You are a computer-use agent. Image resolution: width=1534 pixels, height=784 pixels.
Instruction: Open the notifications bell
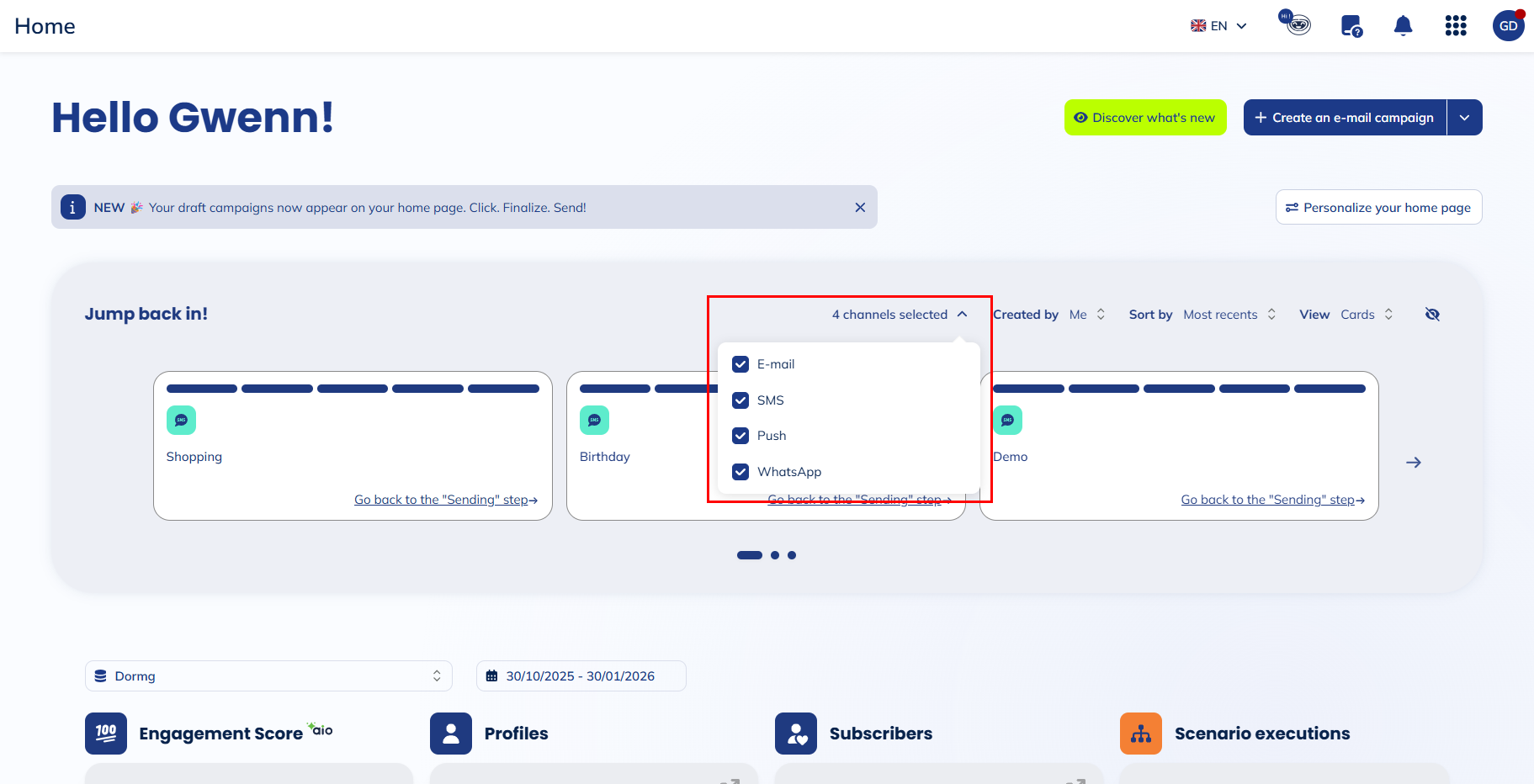[x=1403, y=26]
